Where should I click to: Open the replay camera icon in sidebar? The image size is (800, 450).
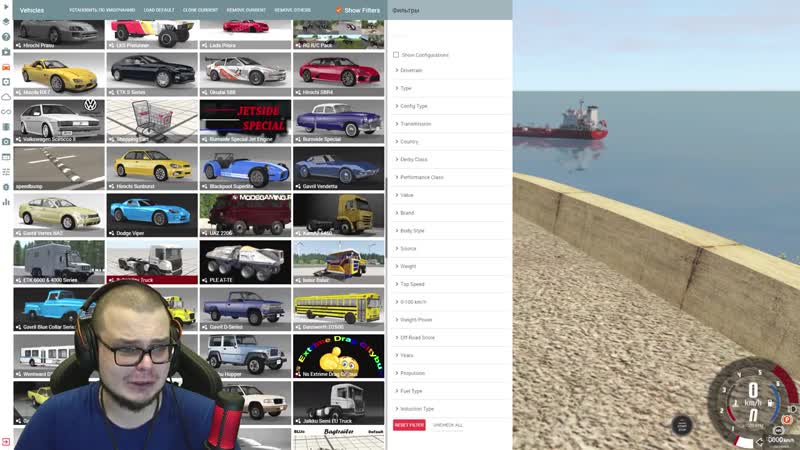6,52
